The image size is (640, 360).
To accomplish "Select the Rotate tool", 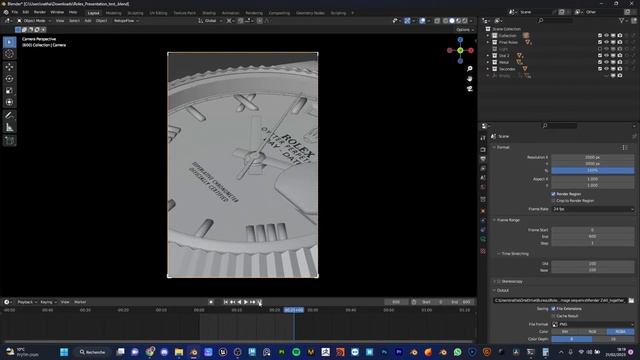I will [9, 79].
